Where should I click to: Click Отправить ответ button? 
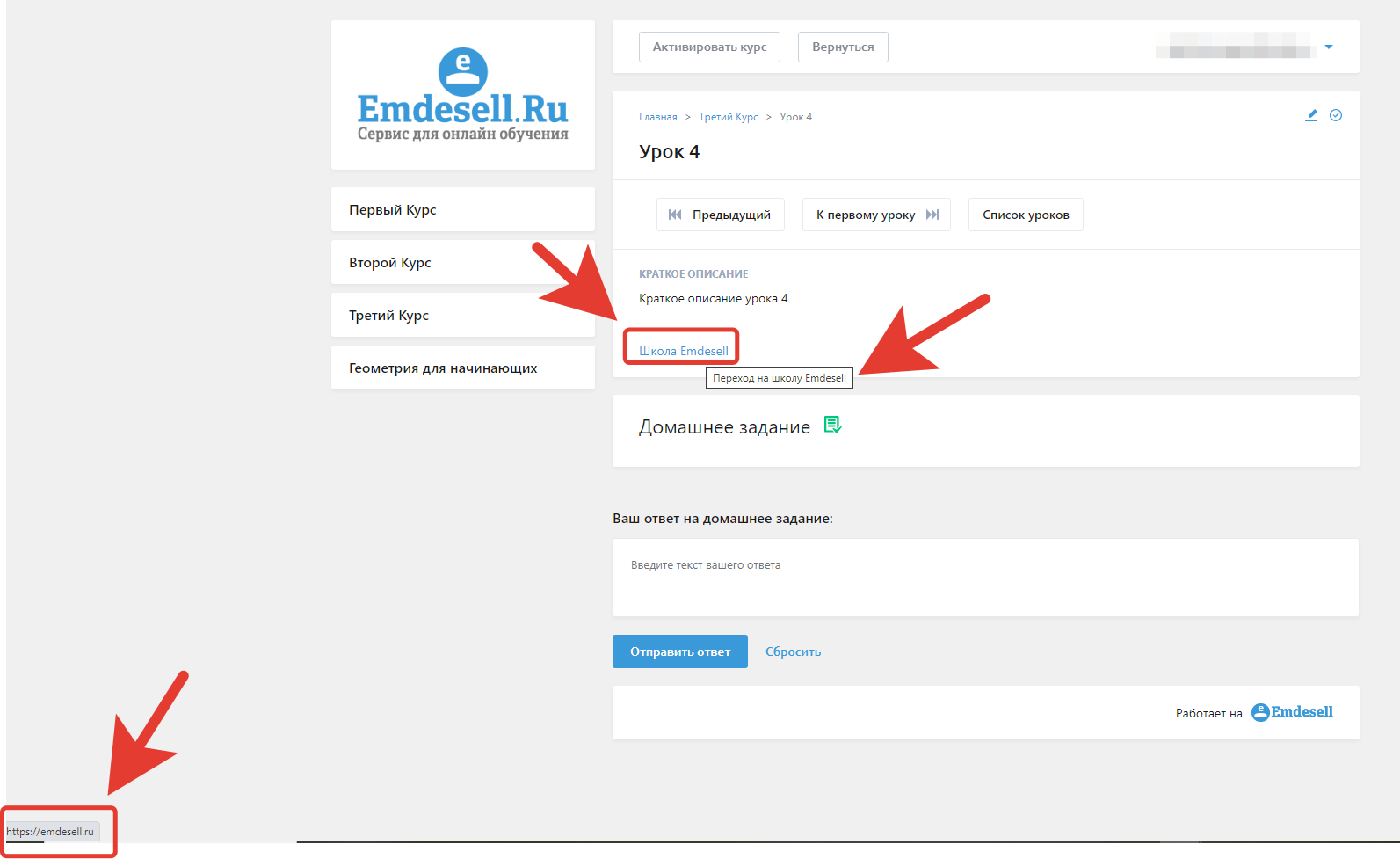coord(680,652)
